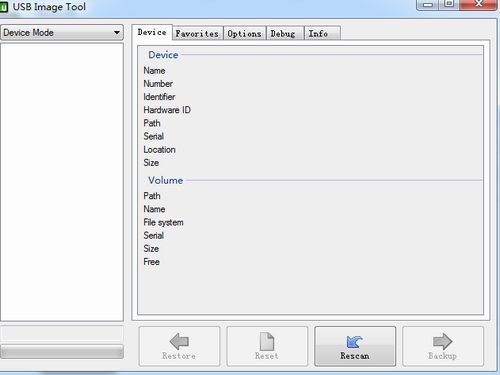Open the Options tab
This screenshot has height=375, width=500.
pos(244,34)
